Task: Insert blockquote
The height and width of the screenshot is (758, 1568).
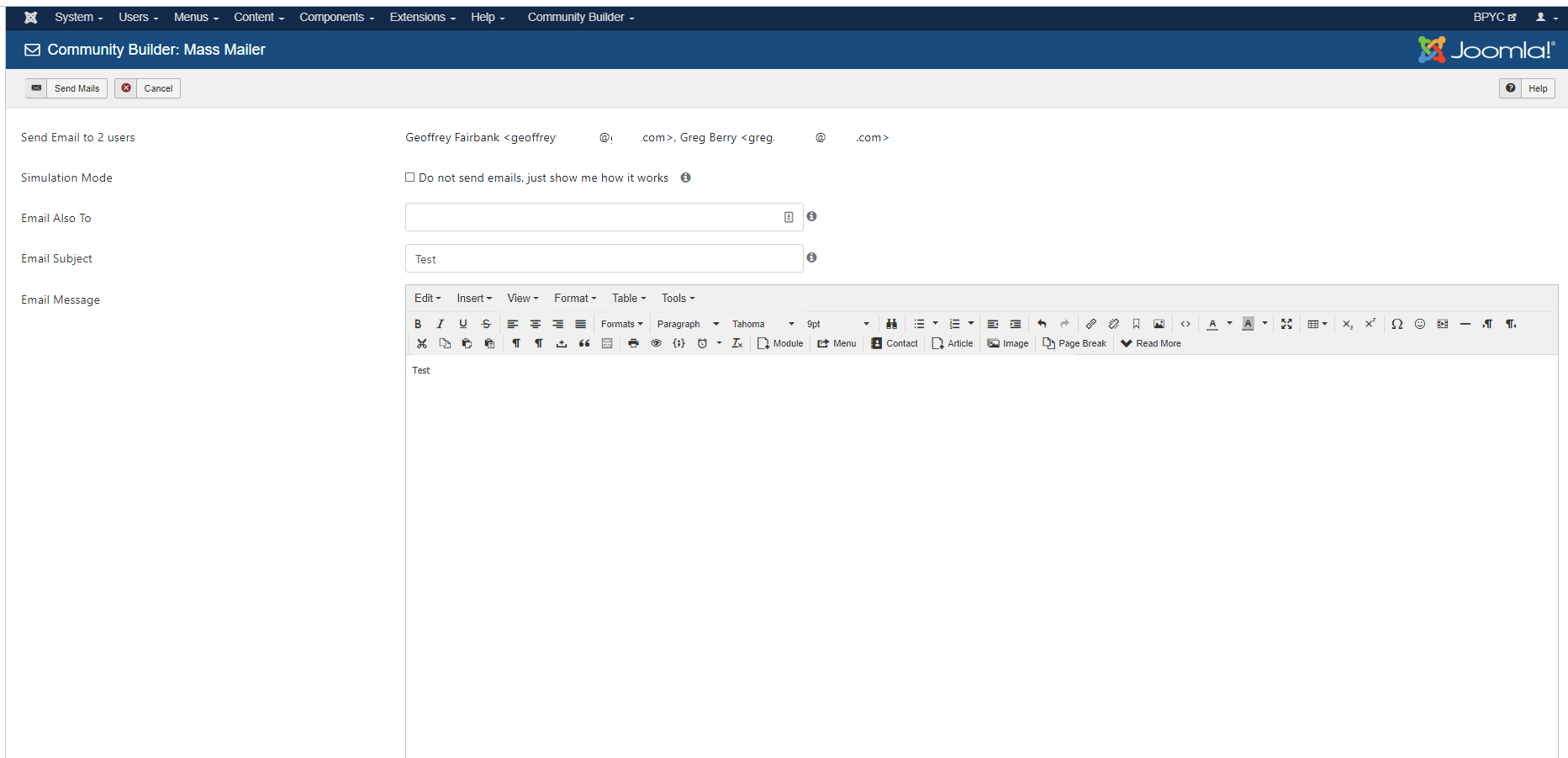Action: pos(584,343)
